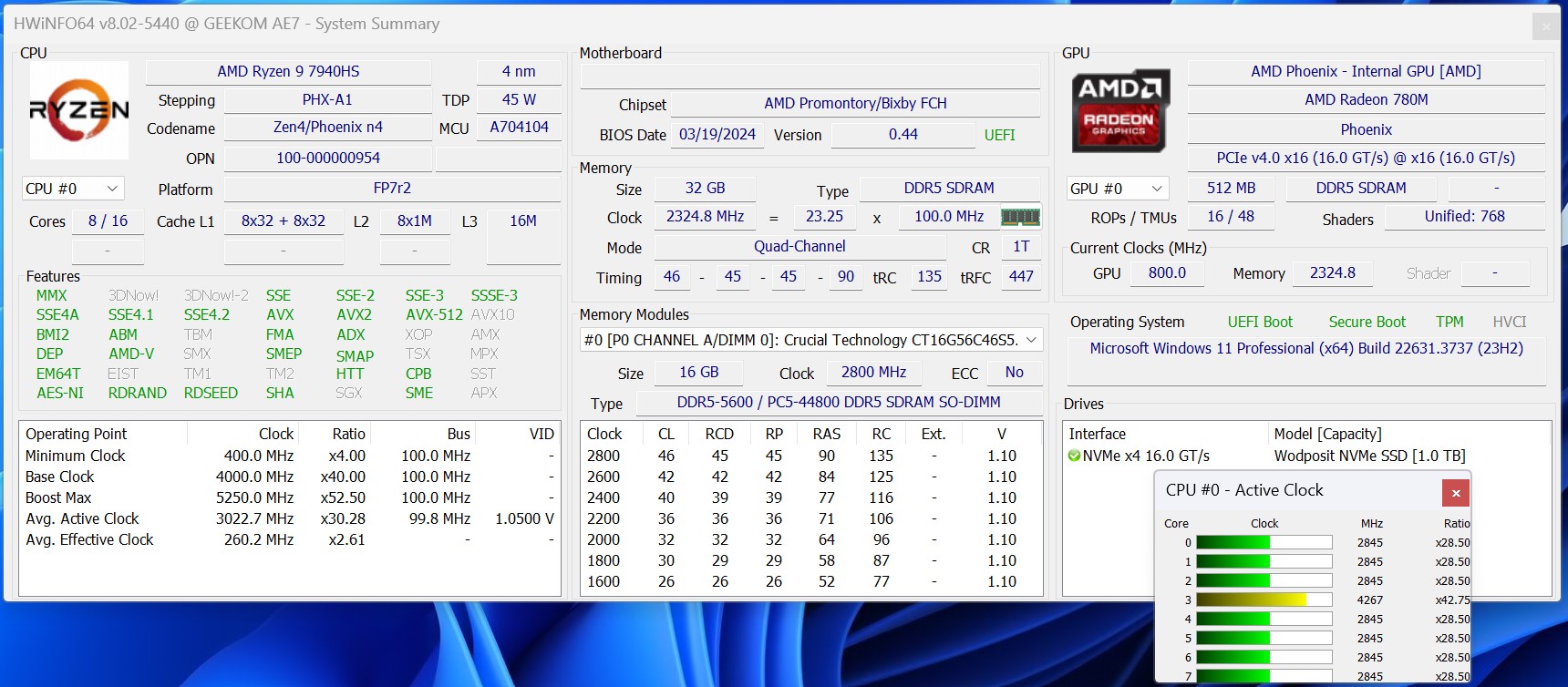This screenshot has width=1568, height=687.
Task: Close the System Summary window
Action: pos(1545,26)
